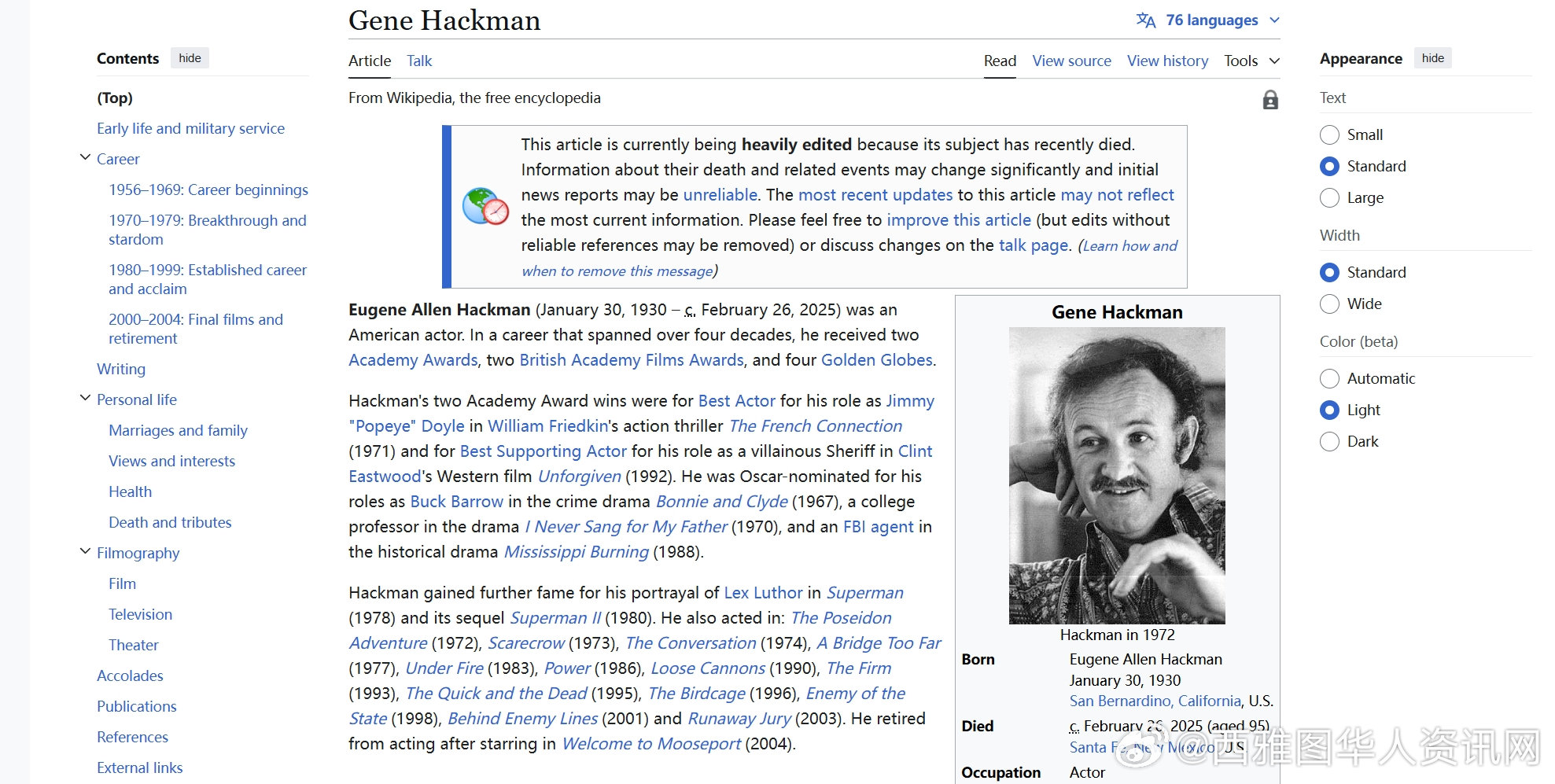Click the page protection lock icon
Image resolution: width=1555 pixels, height=784 pixels.
(1269, 100)
